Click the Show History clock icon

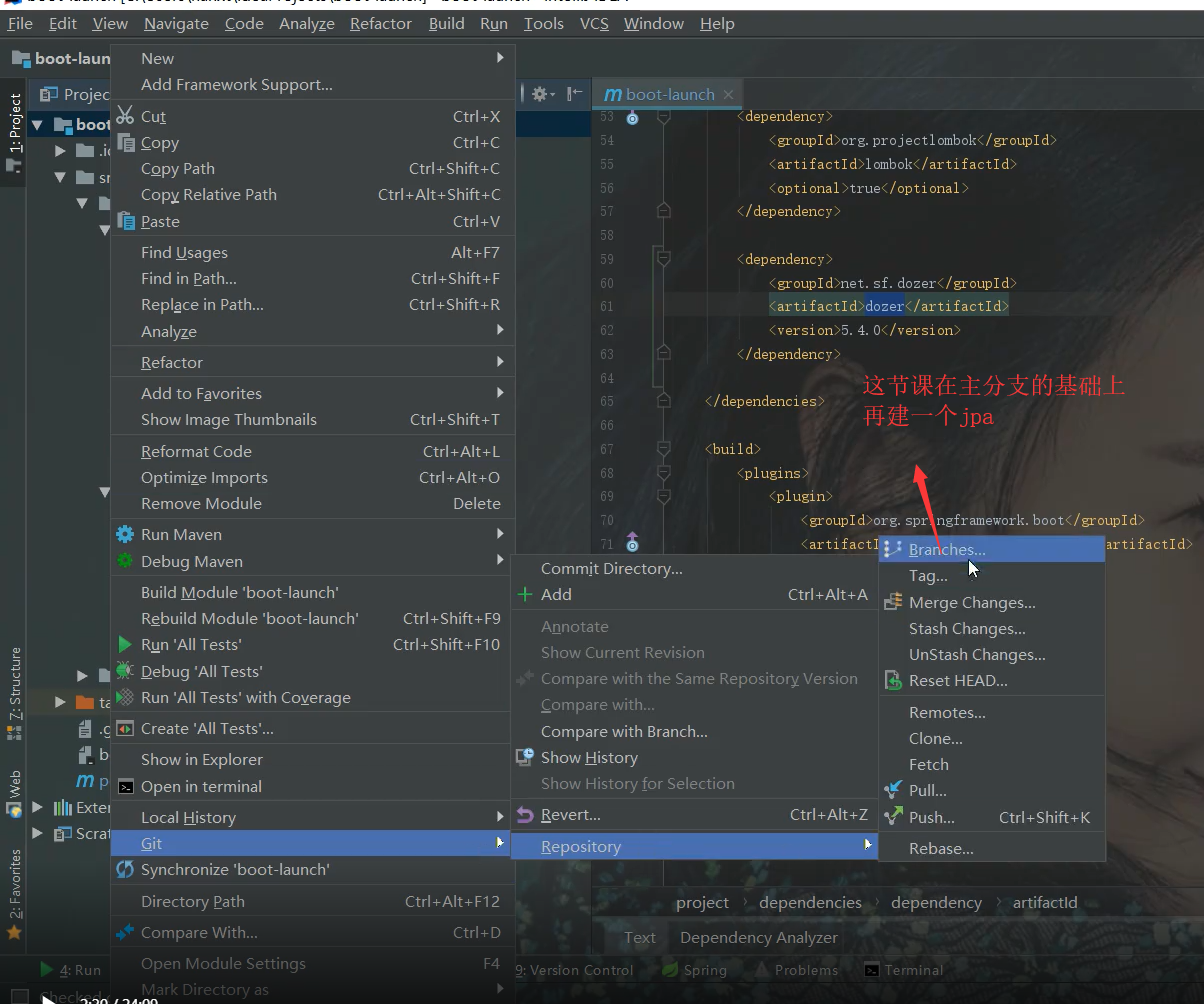tap(525, 757)
